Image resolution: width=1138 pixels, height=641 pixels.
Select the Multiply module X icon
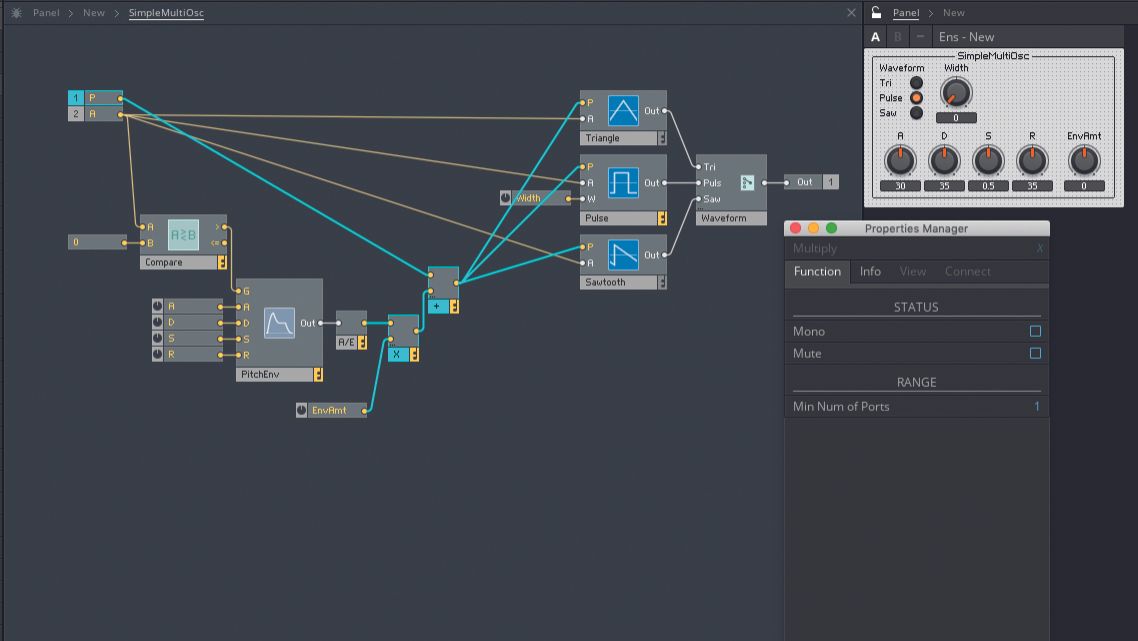click(x=396, y=352)
